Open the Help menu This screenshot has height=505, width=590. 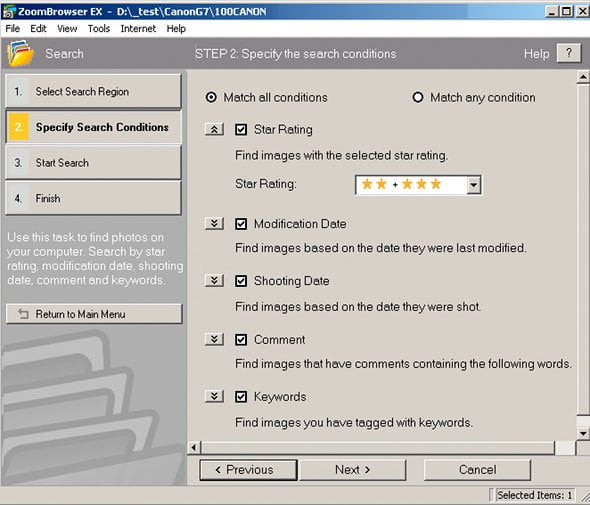click(x=176, y=29)
